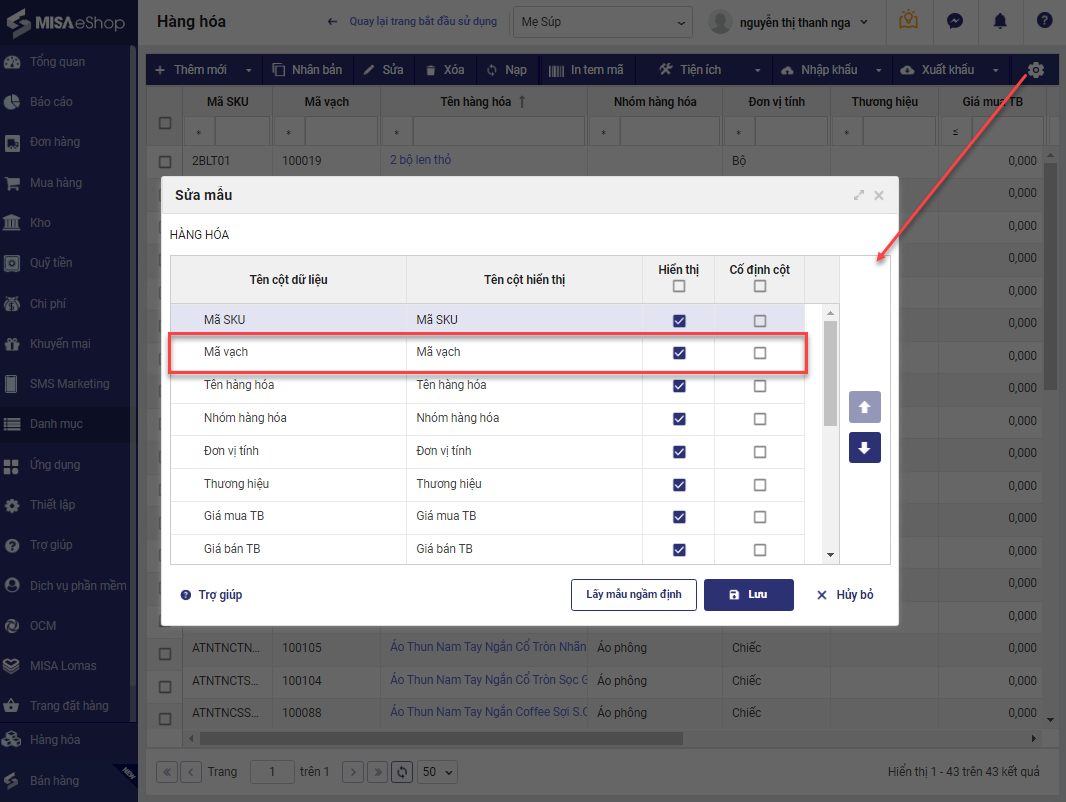Click the gift box icon in header

pos(908,21)
